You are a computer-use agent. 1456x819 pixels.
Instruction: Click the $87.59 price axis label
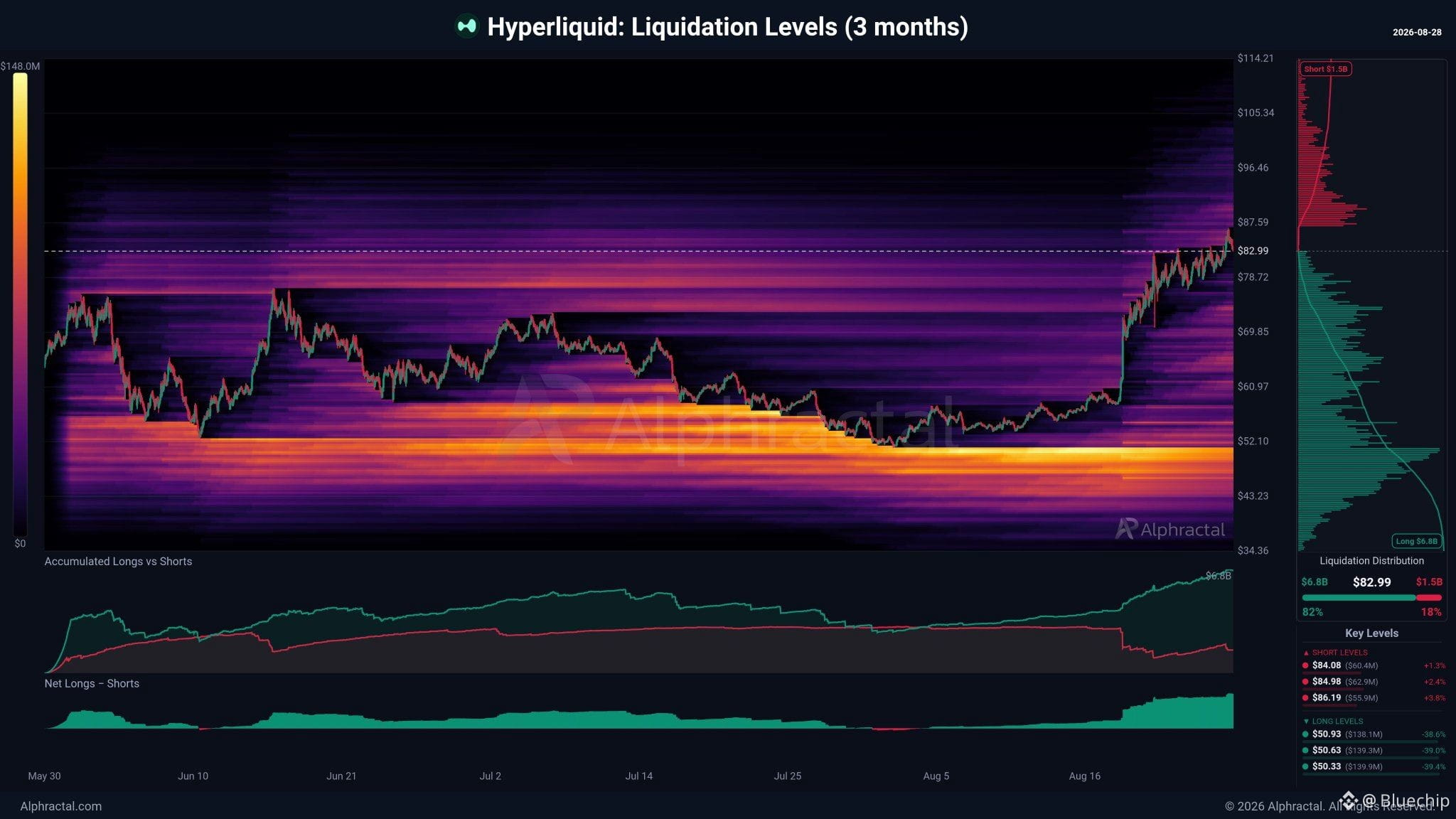point(1253,222)
